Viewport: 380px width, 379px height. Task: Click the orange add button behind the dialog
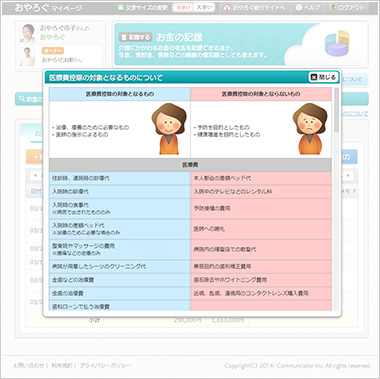pyautogui.click(x=35, y=157)
